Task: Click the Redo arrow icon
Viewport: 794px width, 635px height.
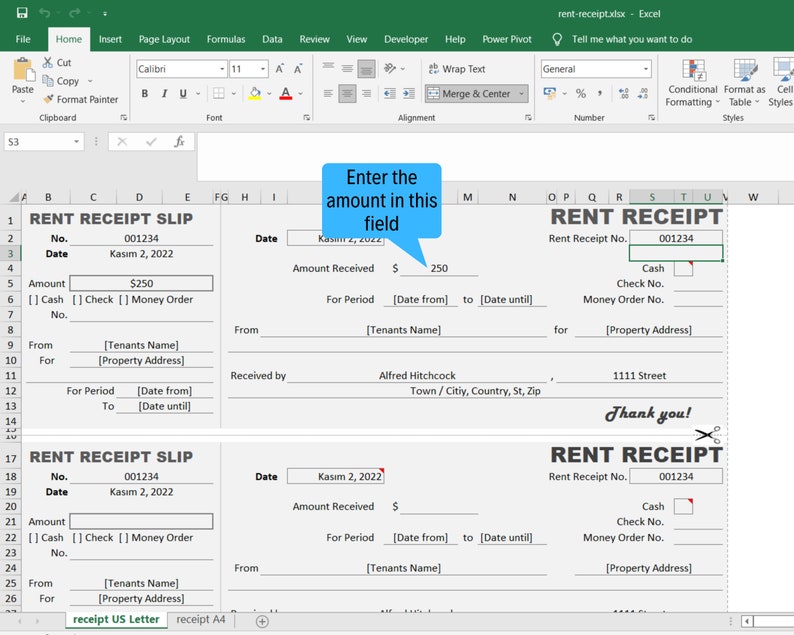Action: (x=74, y=13)
